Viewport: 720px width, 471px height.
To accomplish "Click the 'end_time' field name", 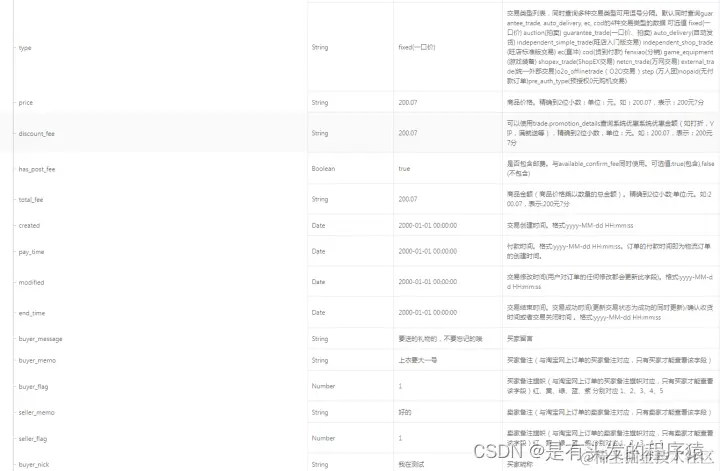I will tap(32, 313).
